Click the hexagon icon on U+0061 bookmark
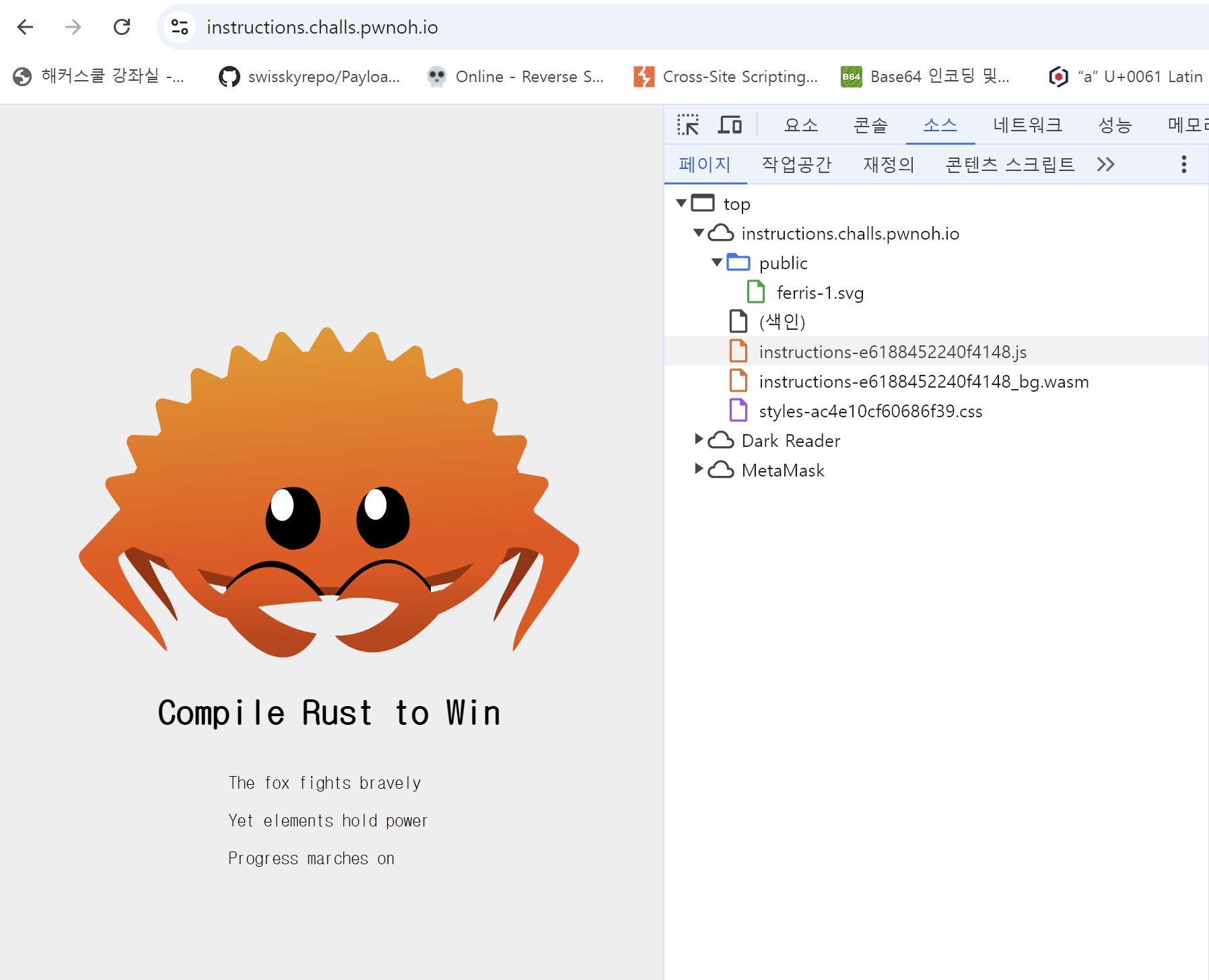The height and width of the screenshot is (980, 1209). point(1058,77)
